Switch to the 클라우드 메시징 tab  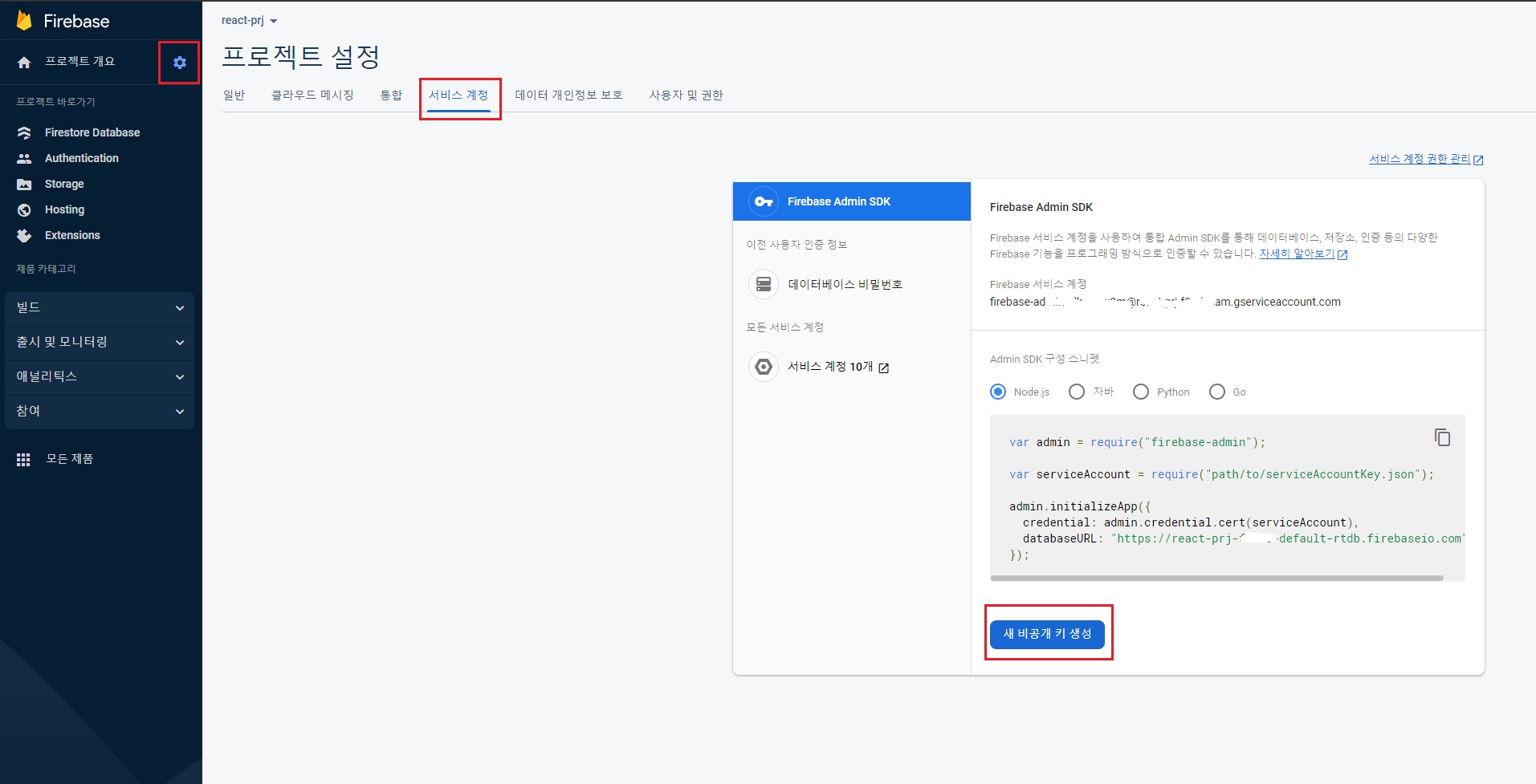pyautogui.click(x=312, y=95)
